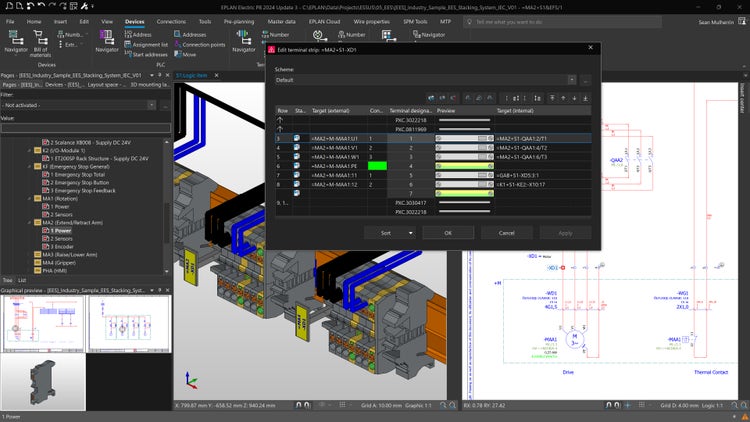This screenshot has height=422, width=750.
Task: Switch to the Pre-planning ribbon tab
Action: pyautogui.click(x=239, y=20)
